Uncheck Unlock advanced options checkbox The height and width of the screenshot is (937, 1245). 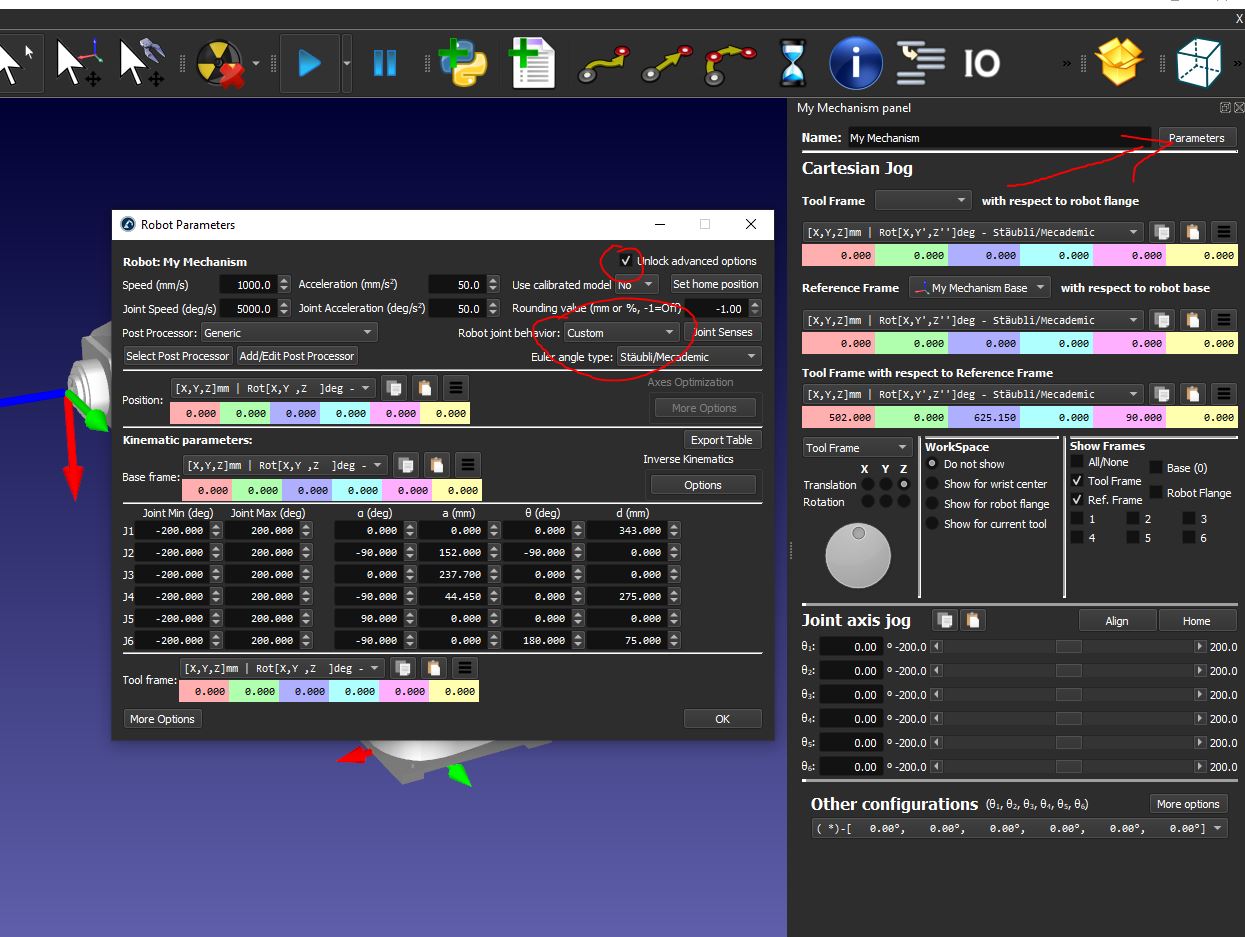click(x=626, y=261)
